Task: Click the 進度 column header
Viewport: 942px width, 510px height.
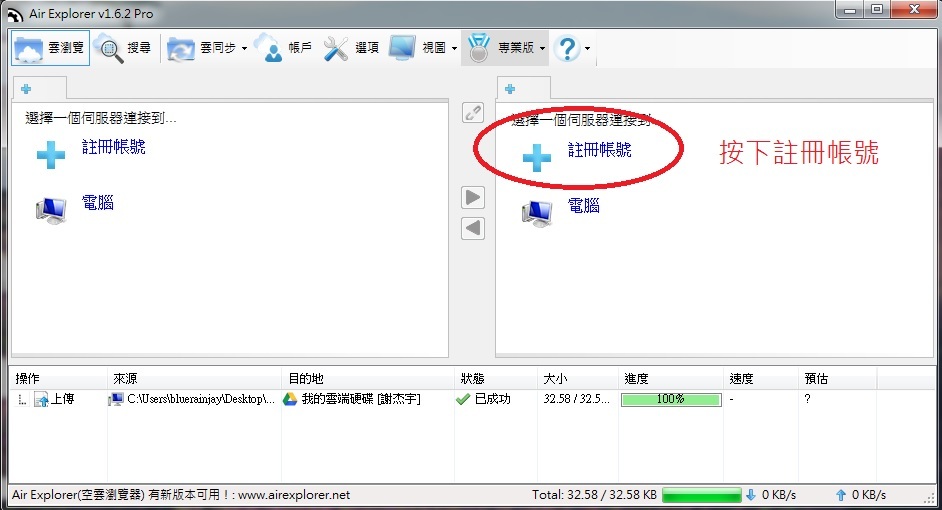Action: point(671,378)
